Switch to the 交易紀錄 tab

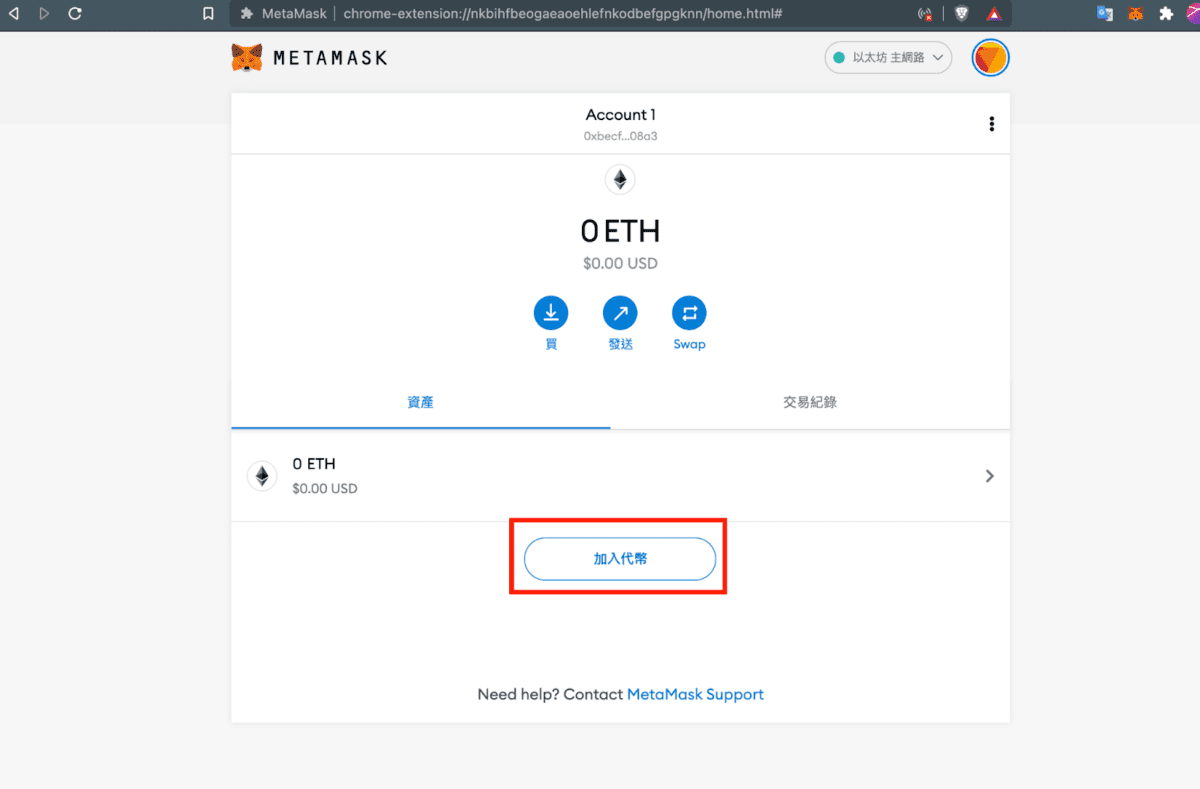[810, 402]
